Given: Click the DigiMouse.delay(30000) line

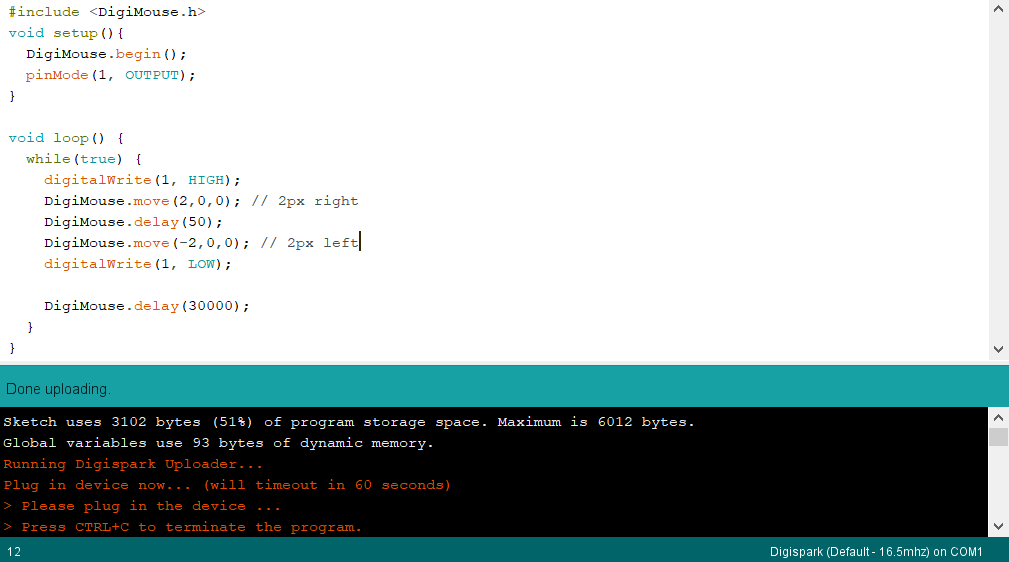Looking at the screenshot, I should coord(147,306).
